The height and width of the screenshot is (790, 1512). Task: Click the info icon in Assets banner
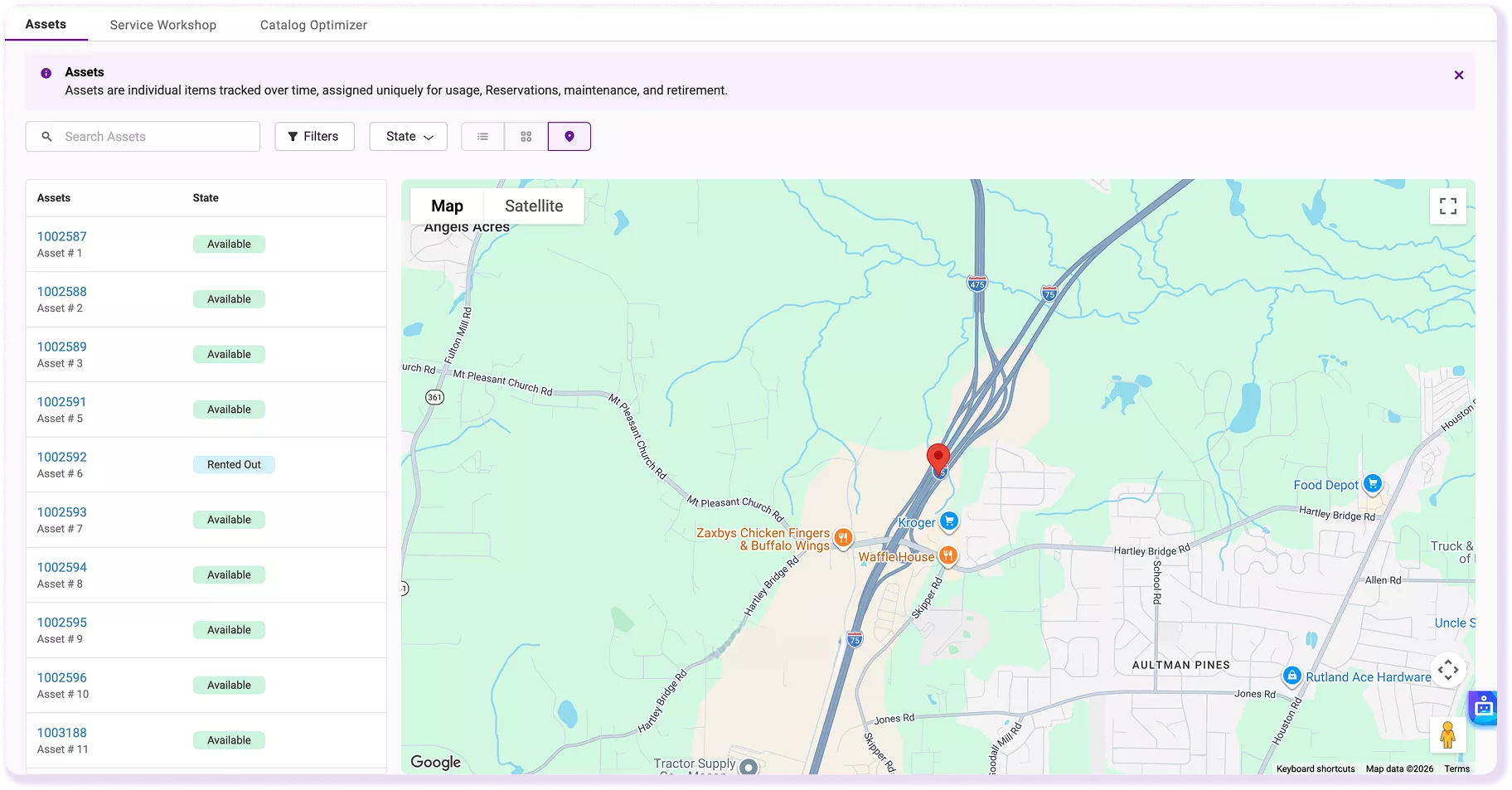[x=46, y=73]
